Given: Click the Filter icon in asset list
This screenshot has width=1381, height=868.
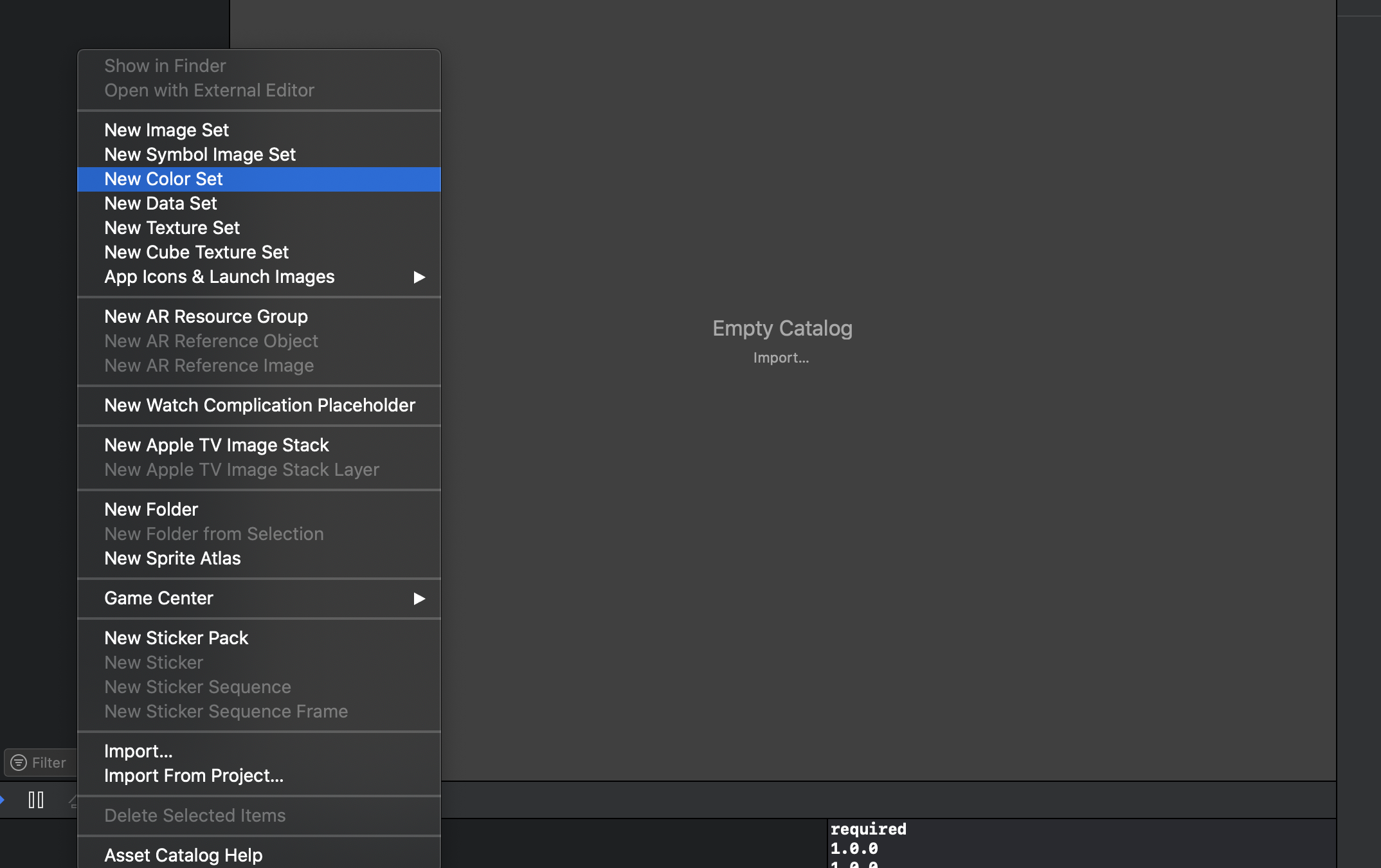Looking at the screenshot, I should (19, 763).
